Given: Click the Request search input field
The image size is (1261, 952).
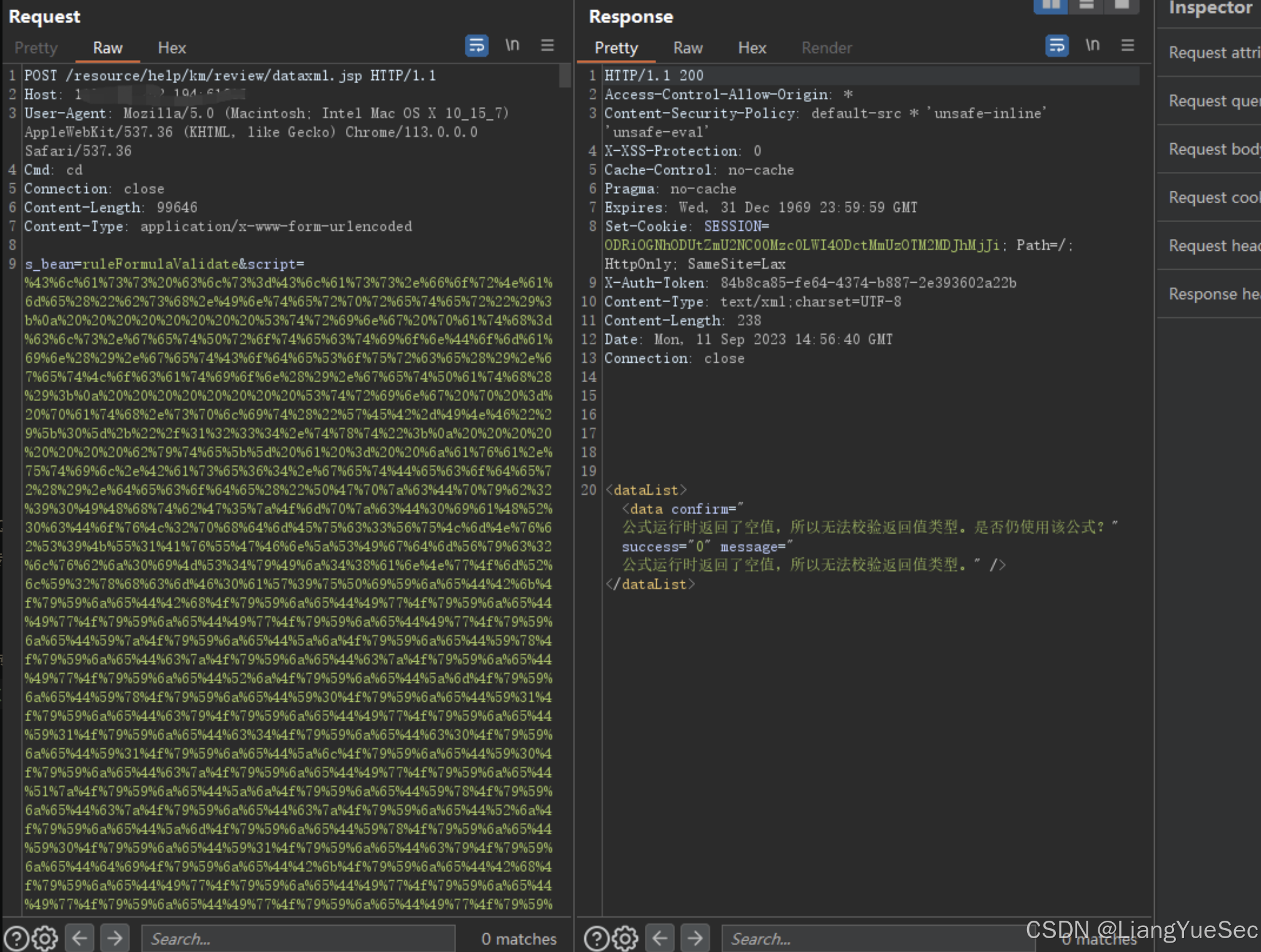Looking at the screenshot, I should point(298,938).
